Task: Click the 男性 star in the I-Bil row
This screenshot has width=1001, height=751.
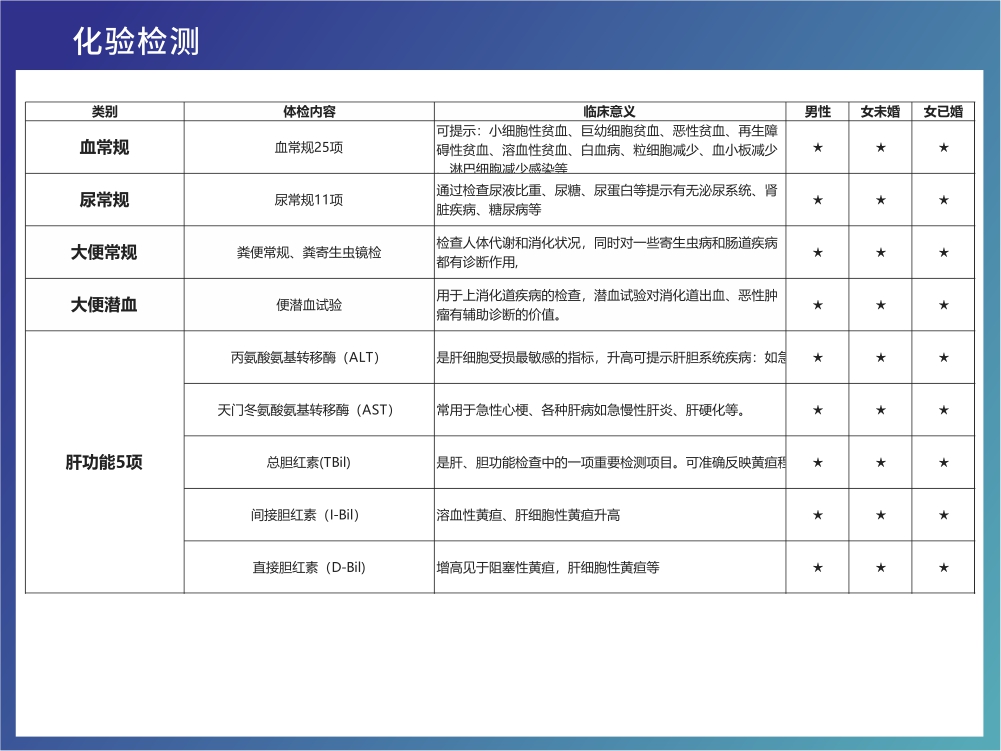Action: 817,515
